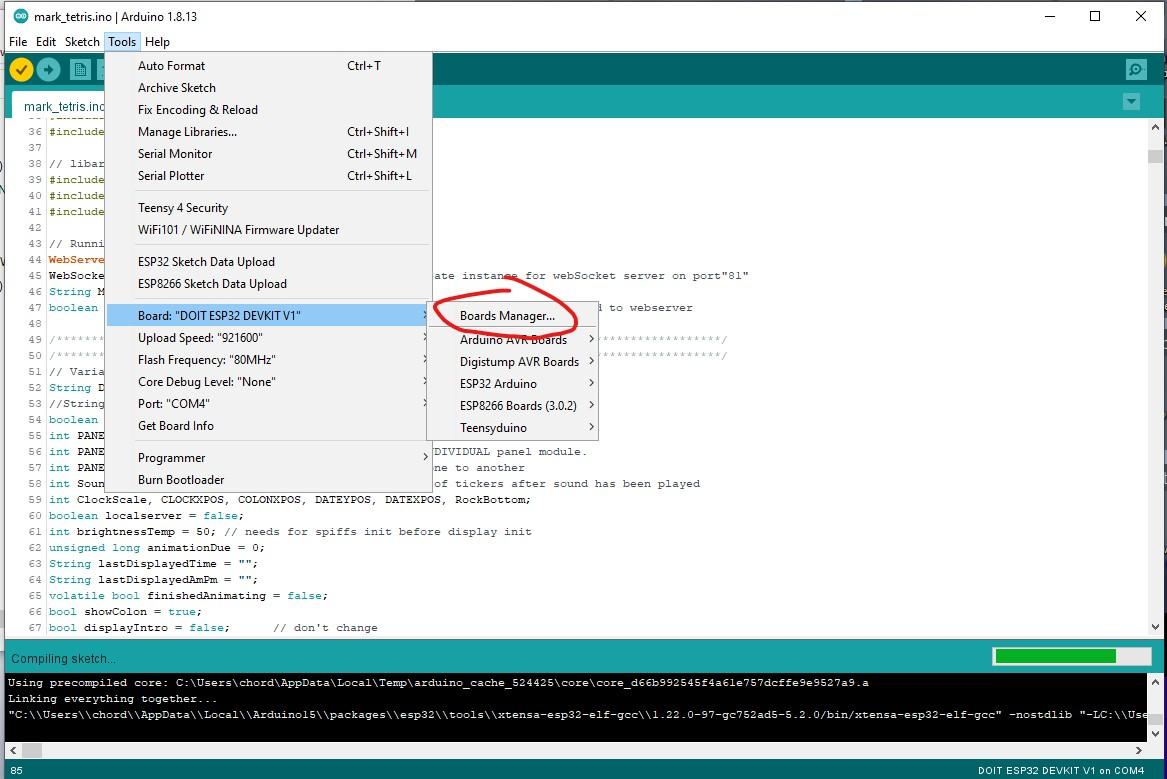
Task: Click editor scrollbar up arrow
Action: pos(1155,127)
